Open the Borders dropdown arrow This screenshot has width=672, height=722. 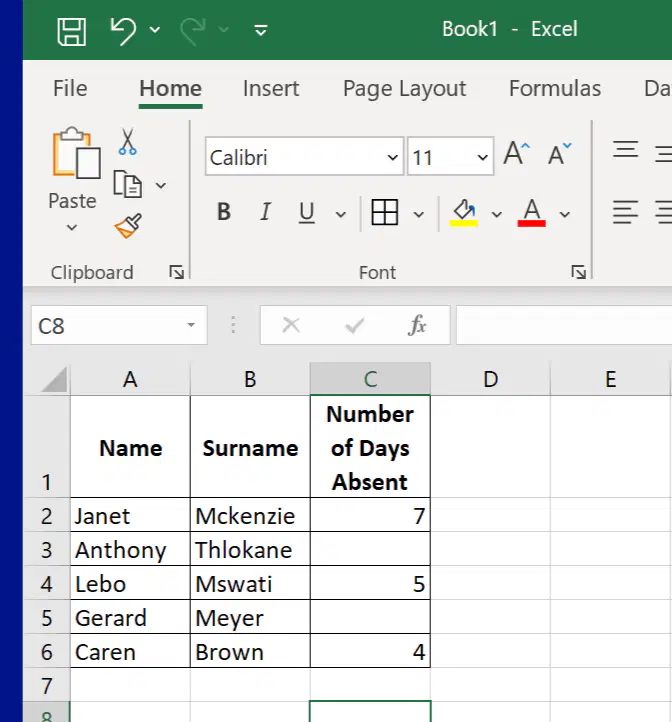tap(419, 214)
